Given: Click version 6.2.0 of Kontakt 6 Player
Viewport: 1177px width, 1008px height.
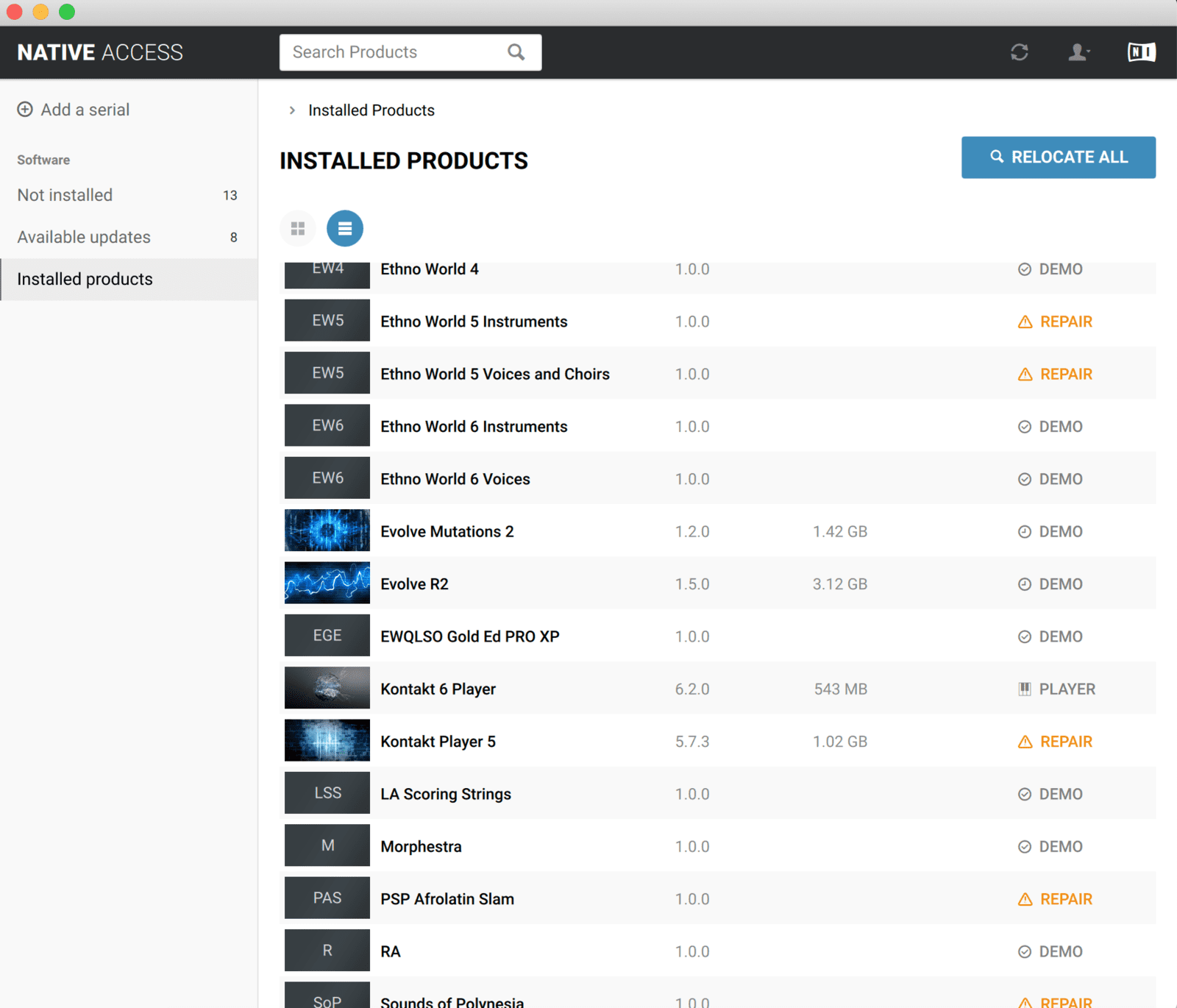Looking at the screenshot, I should 692,689.
